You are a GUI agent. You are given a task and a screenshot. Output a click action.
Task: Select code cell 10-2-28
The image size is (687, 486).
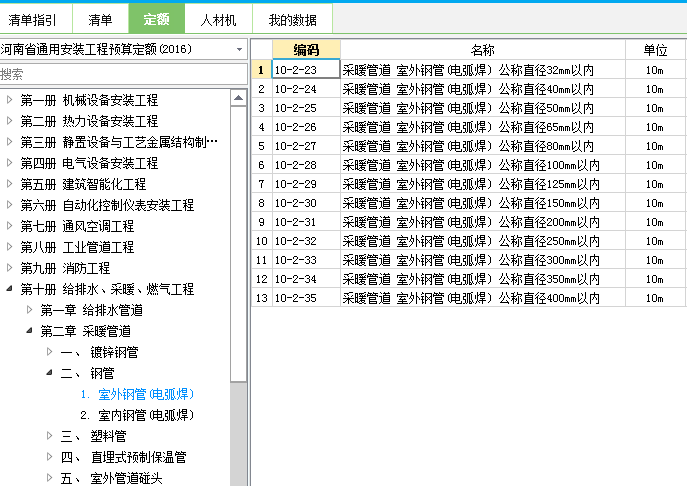coord(306,165)
